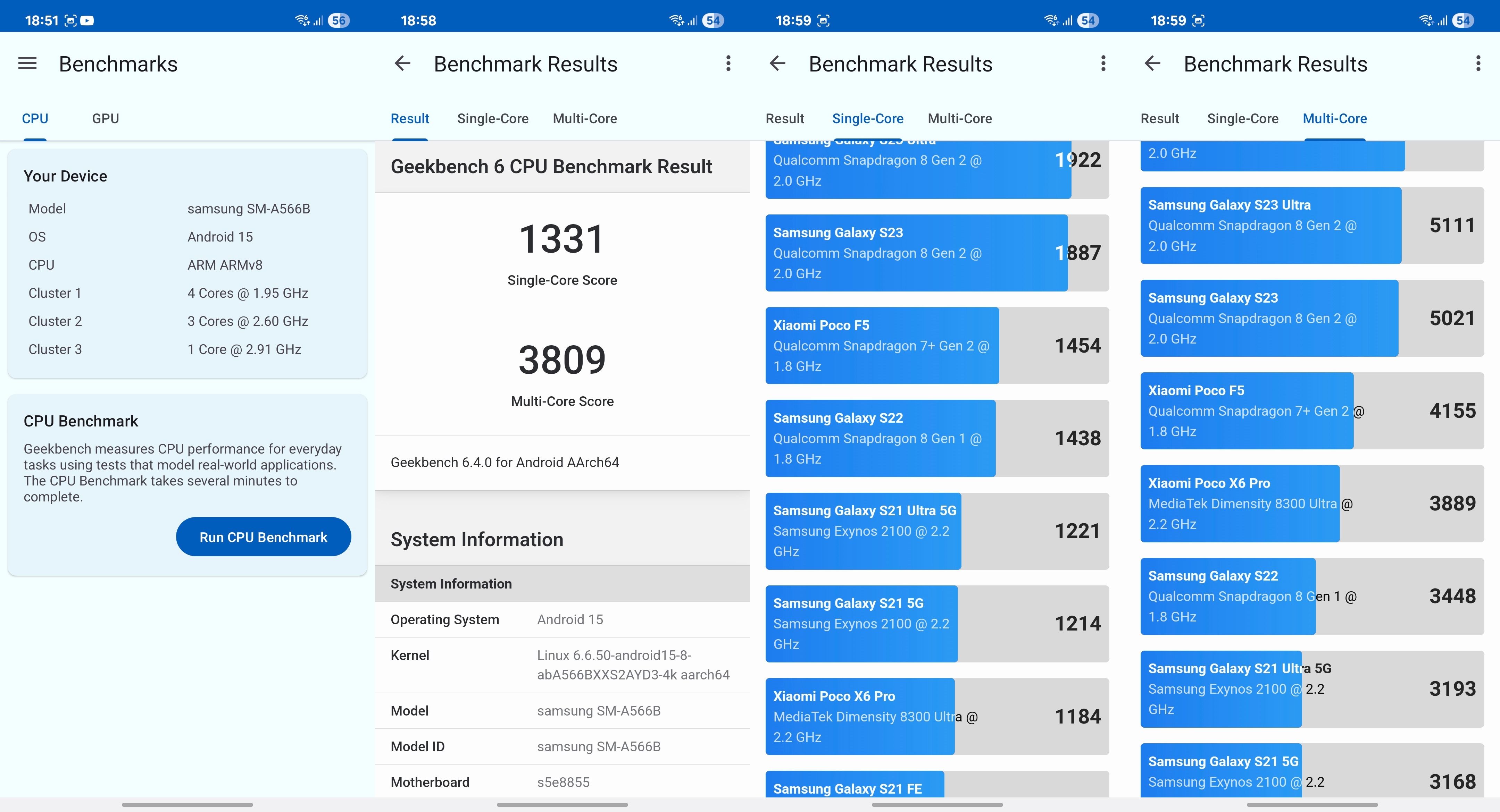Tap the Motherboard s5e8855 row

point(562,782)
